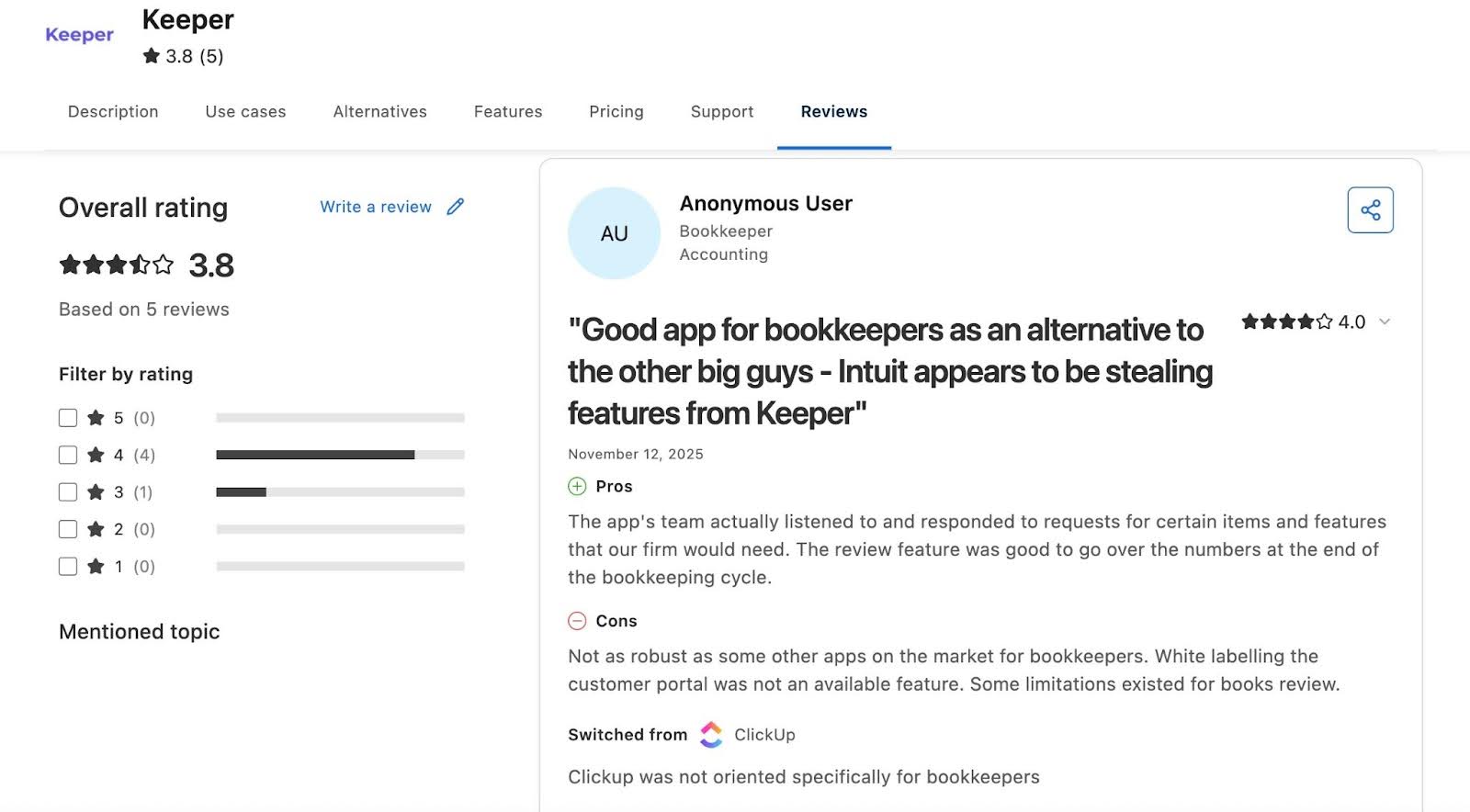Check the 2 star filter checkbox
The width and height of the screenshot is (1470, 812).
[x=68, y=529]
